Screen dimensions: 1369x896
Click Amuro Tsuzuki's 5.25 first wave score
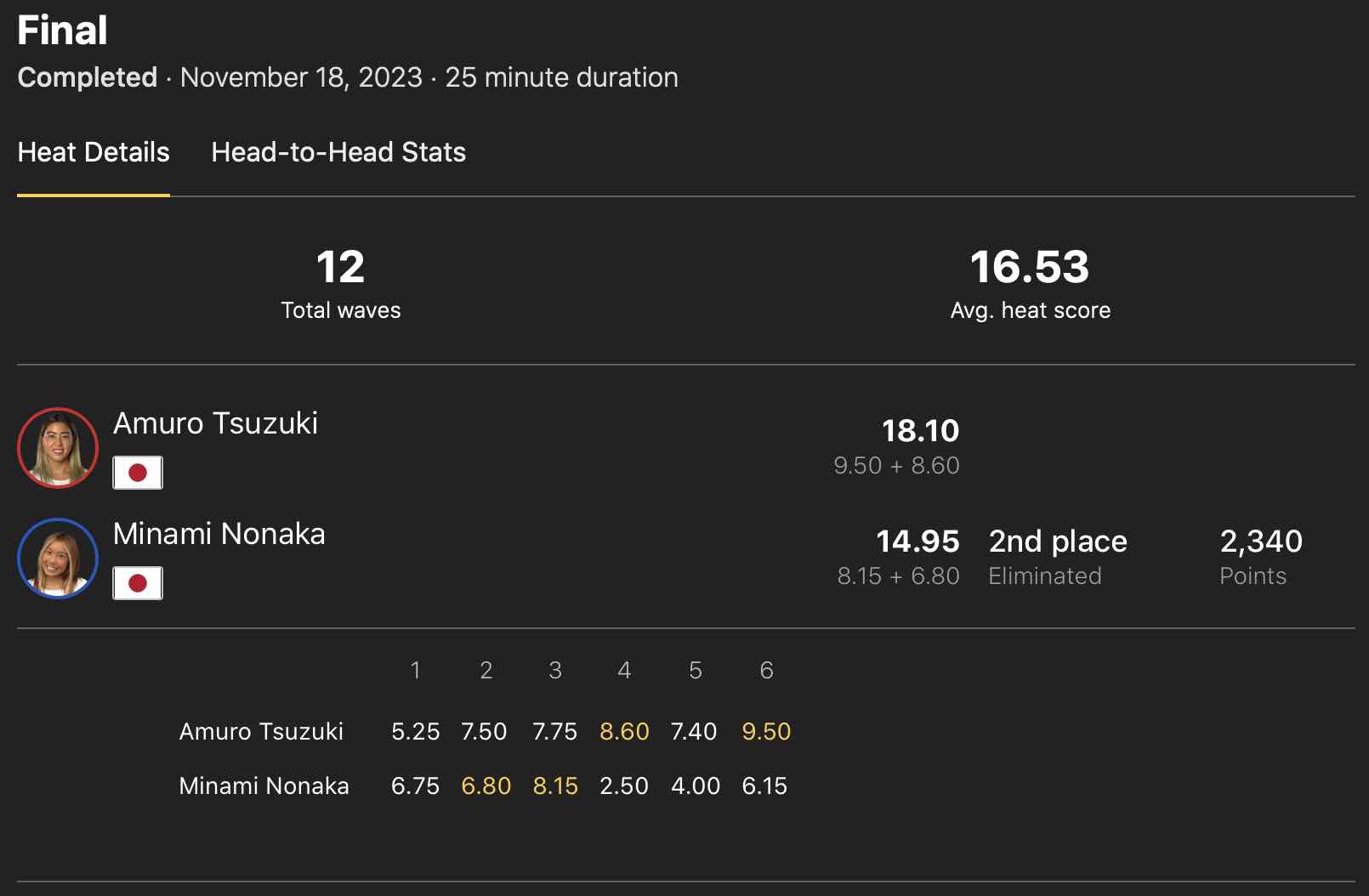(416, 731)
